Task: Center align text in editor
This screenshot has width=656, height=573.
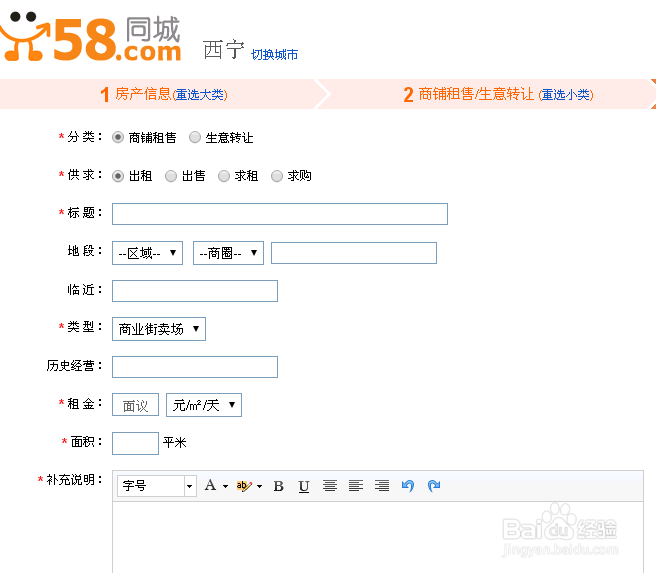Action: 330,486
